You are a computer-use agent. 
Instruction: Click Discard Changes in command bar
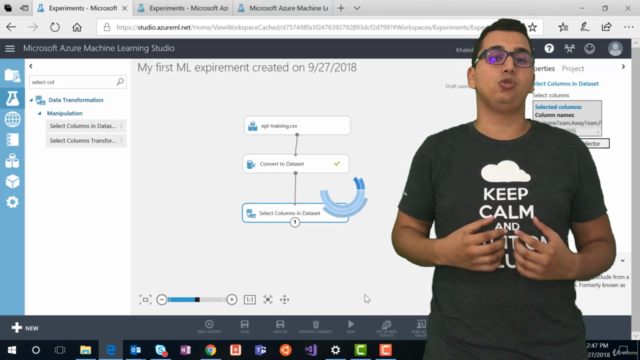[x=316, y=327]
